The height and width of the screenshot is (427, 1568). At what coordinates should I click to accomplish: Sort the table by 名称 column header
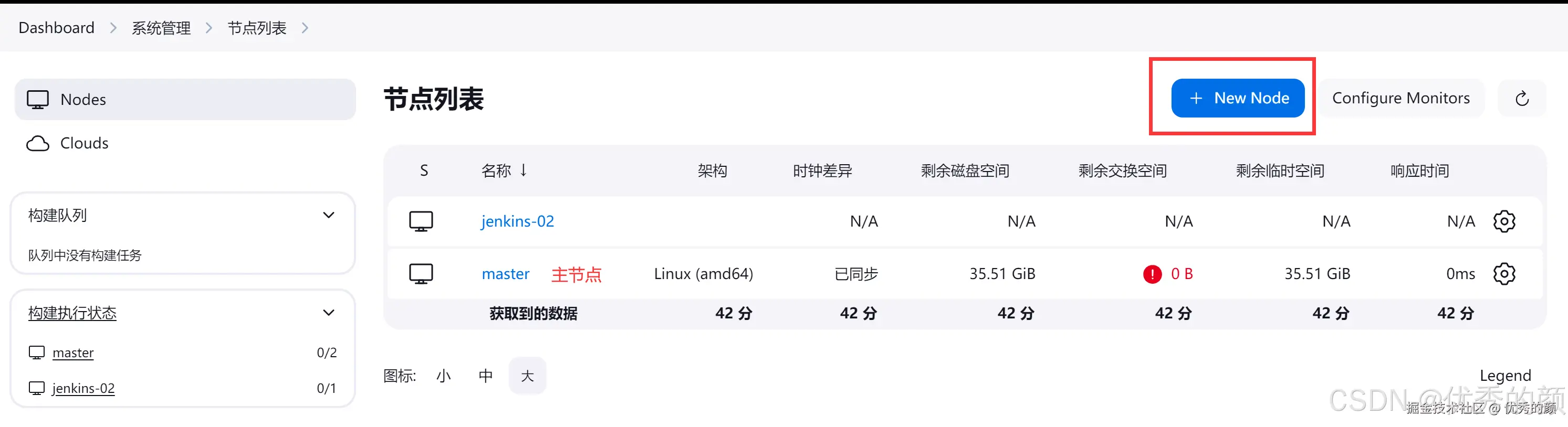(x=497, y=171)
